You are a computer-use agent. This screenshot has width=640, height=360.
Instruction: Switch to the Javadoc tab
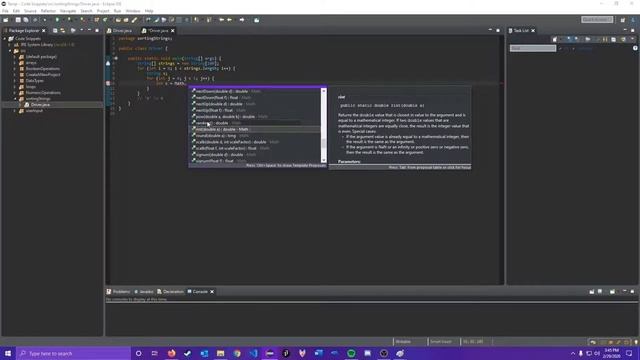[144, 291]
